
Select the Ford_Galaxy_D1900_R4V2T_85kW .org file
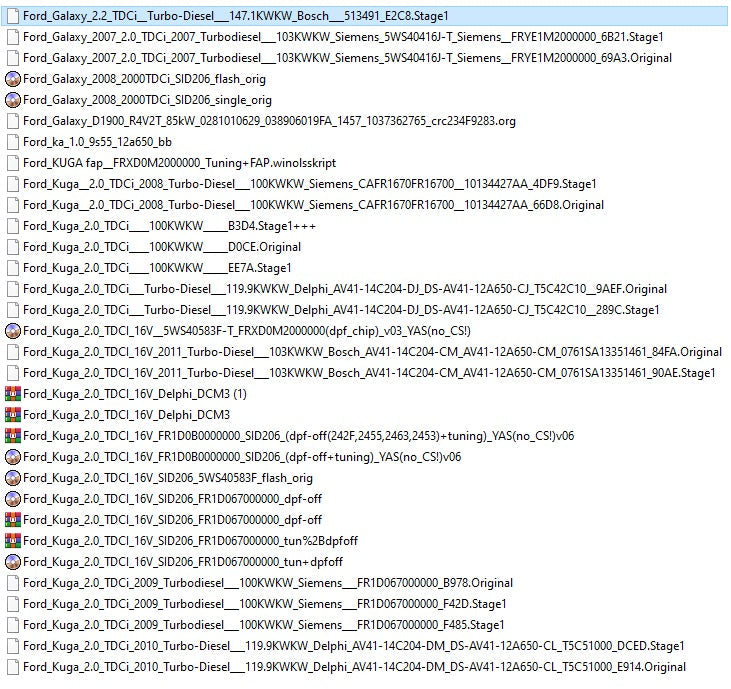pyautogui.click(x=268, y=121)
